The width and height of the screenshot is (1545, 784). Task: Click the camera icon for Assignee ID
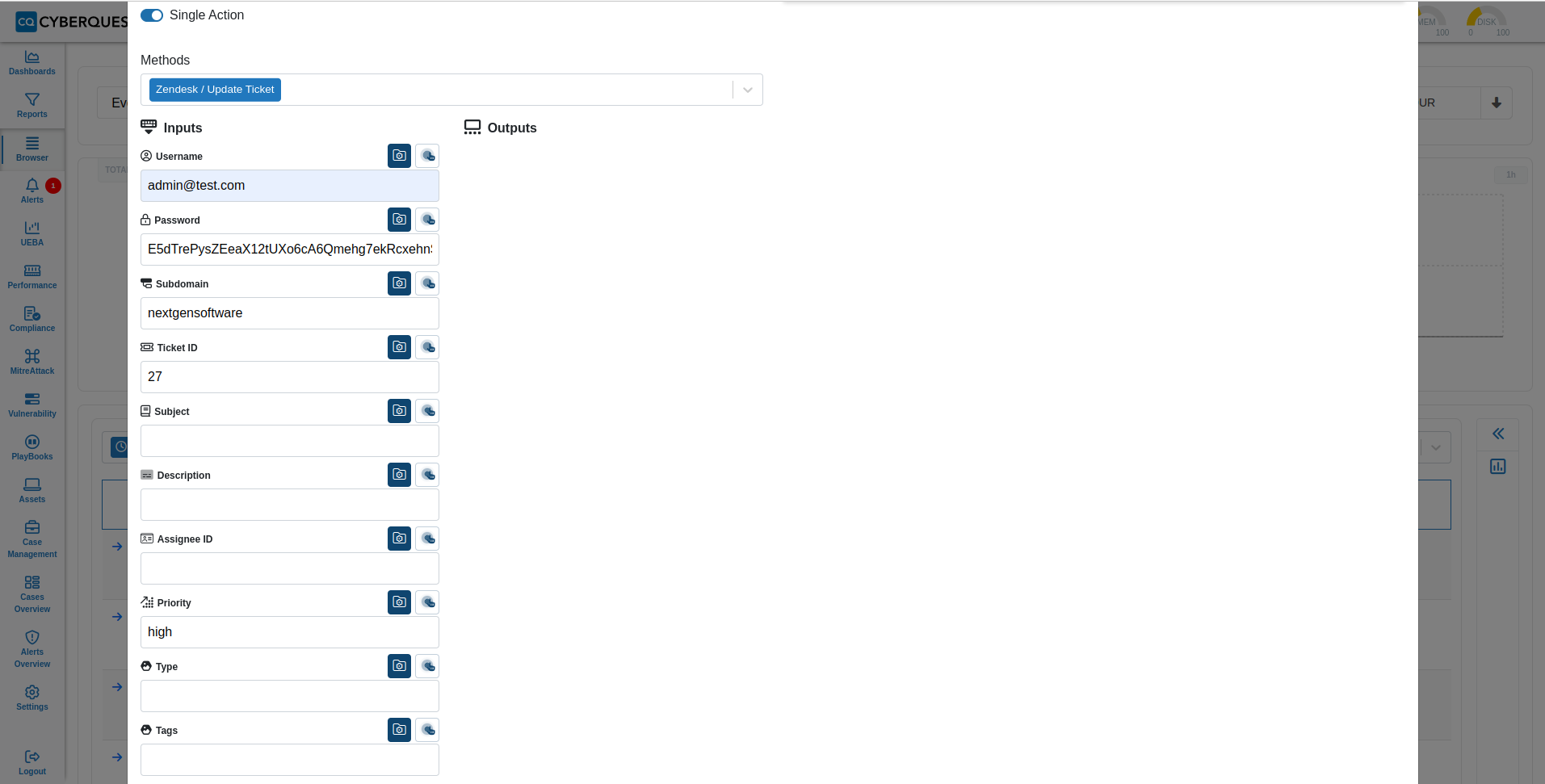399,539
